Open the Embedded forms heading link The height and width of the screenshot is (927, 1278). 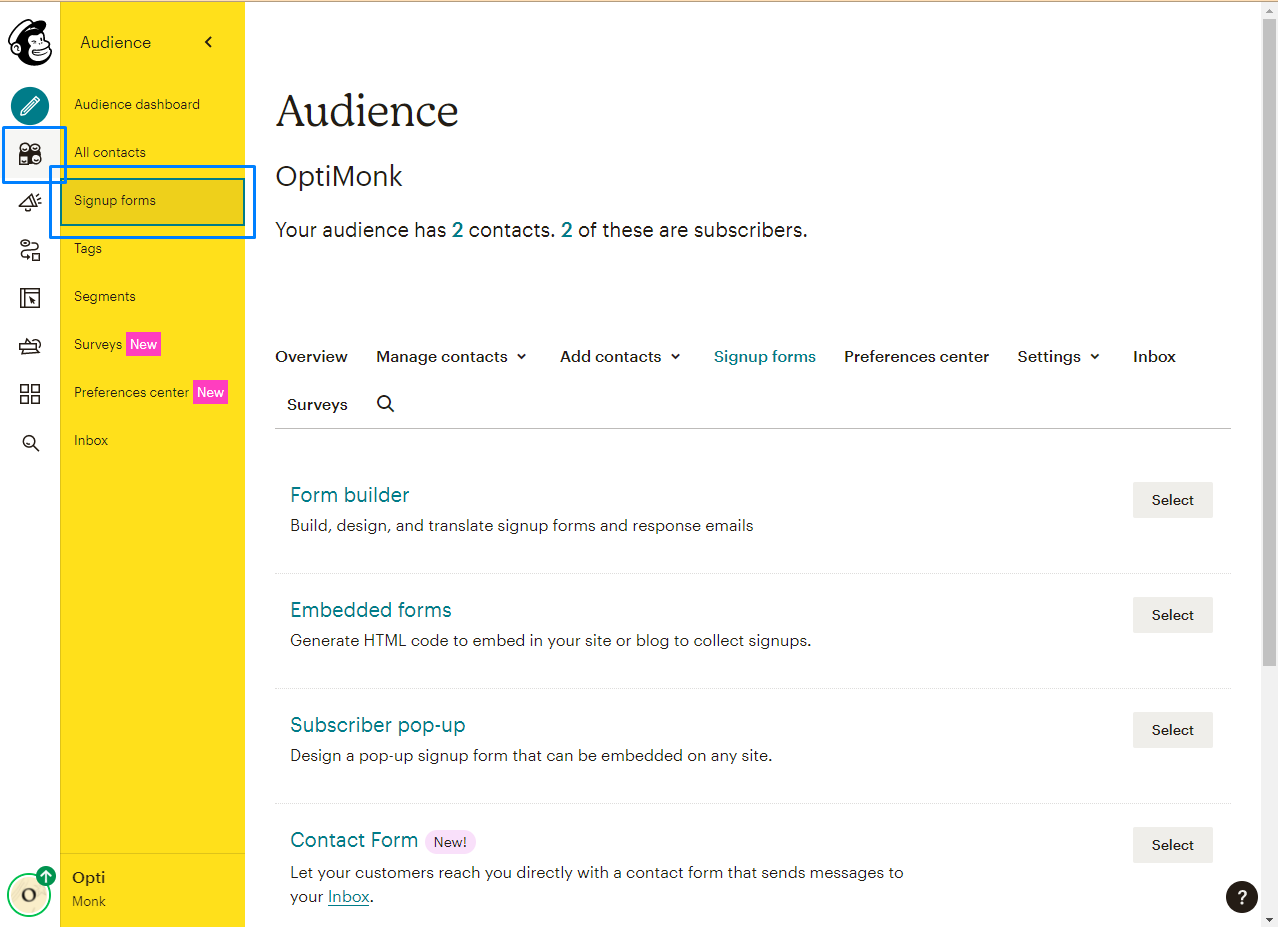[x=371, y=610]
